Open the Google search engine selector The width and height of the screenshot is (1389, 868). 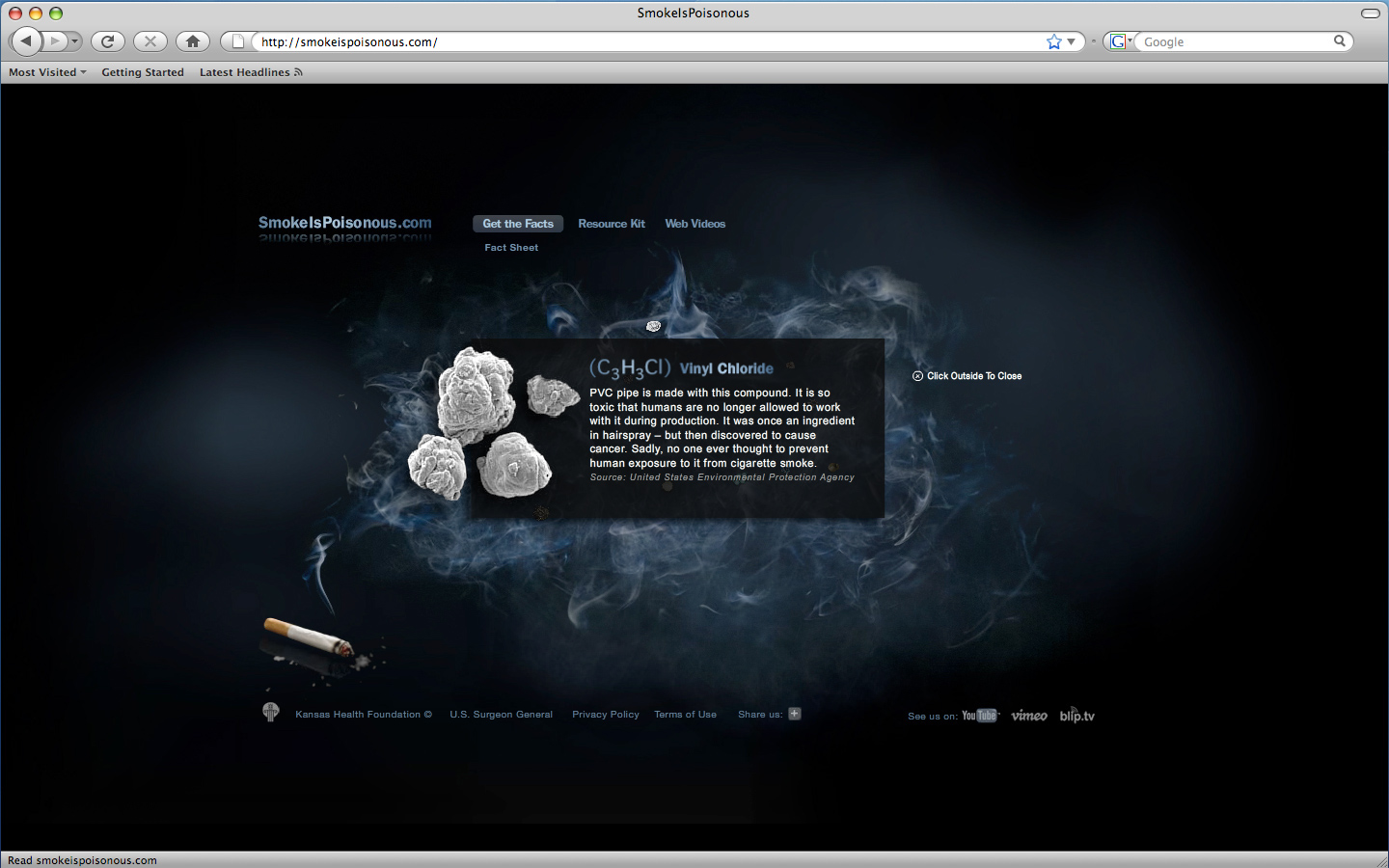click(x=1121, y=41)
